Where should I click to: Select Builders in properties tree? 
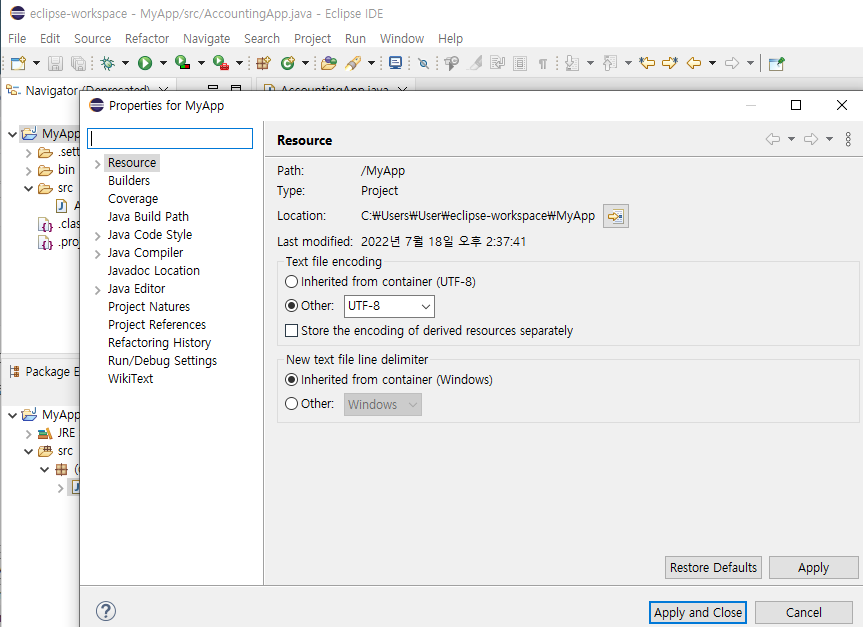click(x=129, y=181)
